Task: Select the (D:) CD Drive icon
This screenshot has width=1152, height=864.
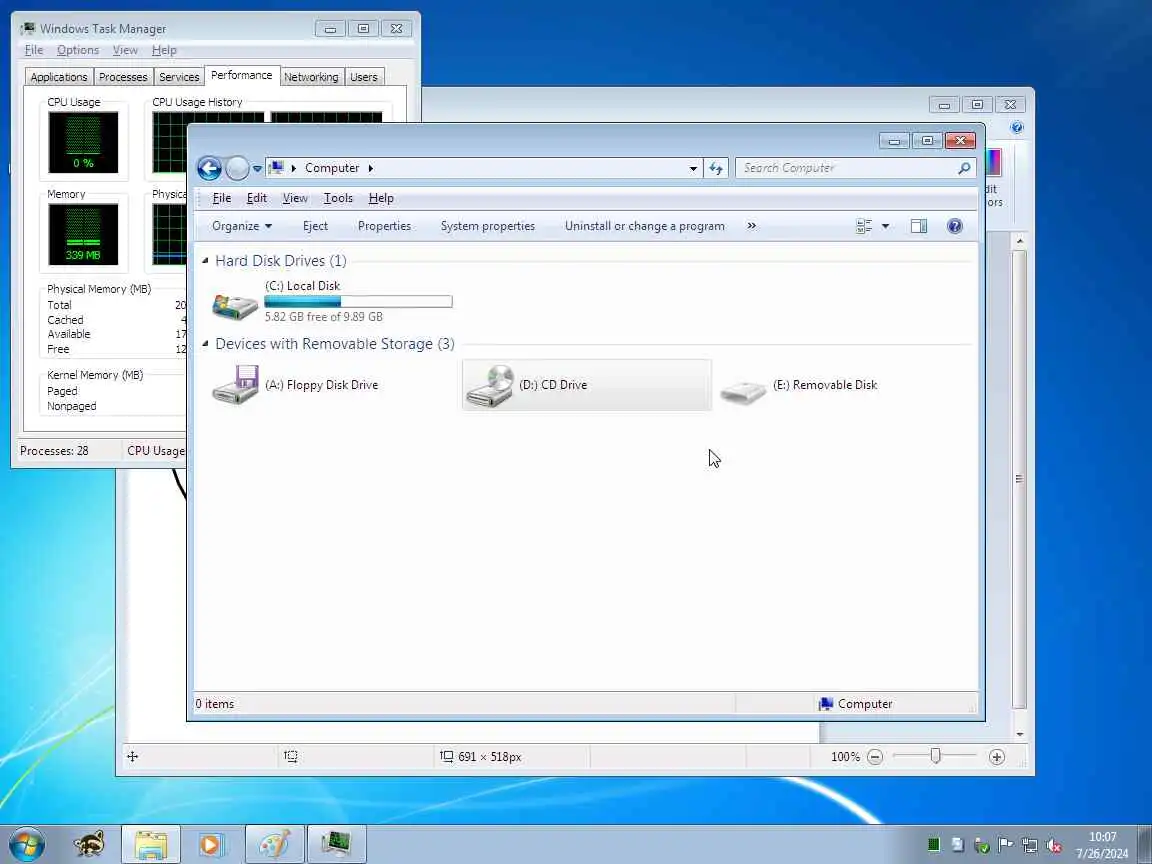Action: tap(490, 386)
